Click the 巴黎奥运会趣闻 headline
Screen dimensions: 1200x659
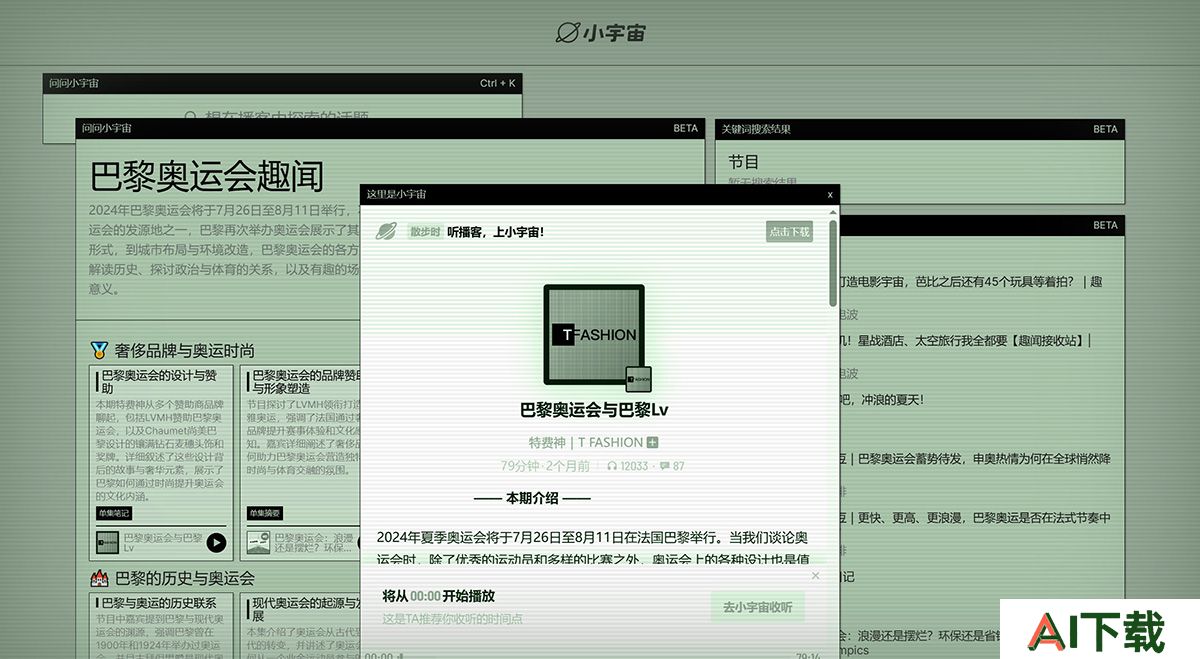tap(207, 177)
